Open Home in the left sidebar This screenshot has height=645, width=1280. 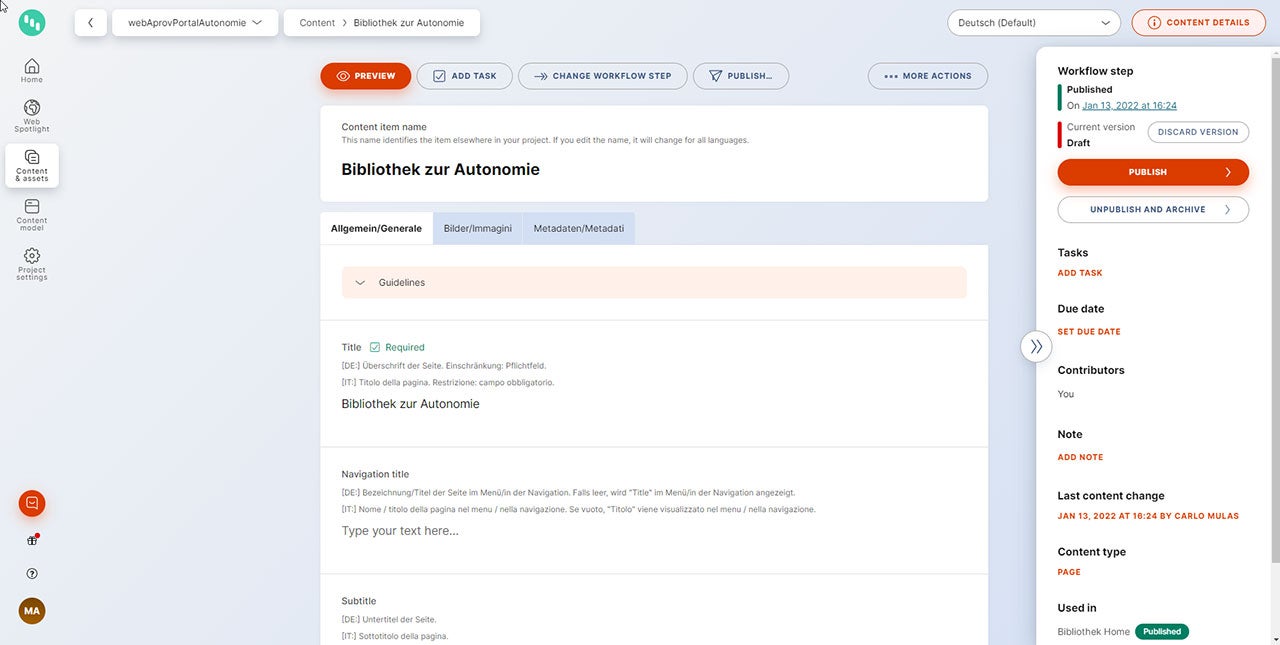coord(32,70)
